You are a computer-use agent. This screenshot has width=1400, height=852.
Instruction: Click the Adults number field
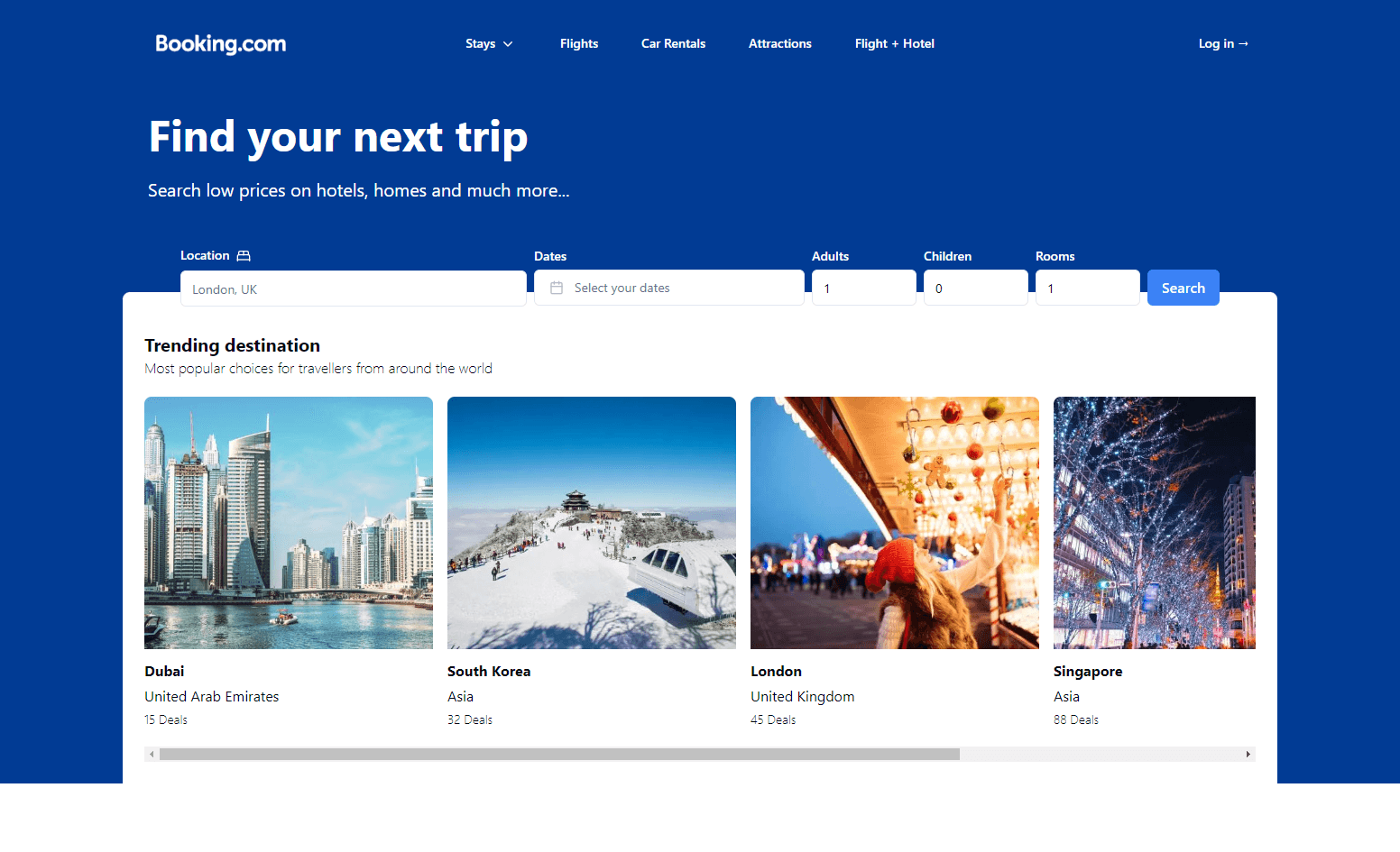[x=864, y=288]
